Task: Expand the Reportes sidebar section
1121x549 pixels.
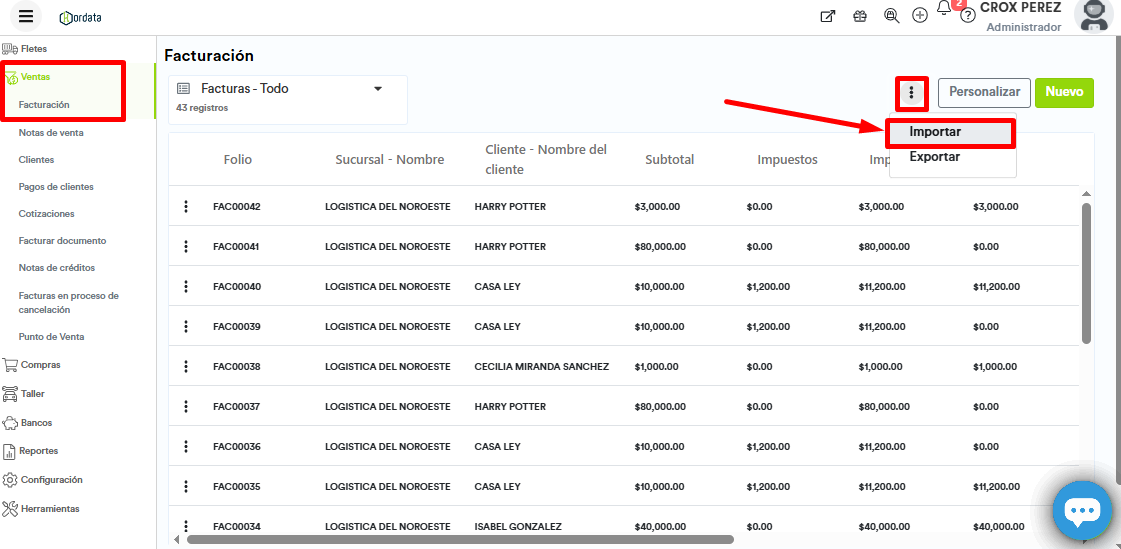Action: pos(38,451)
